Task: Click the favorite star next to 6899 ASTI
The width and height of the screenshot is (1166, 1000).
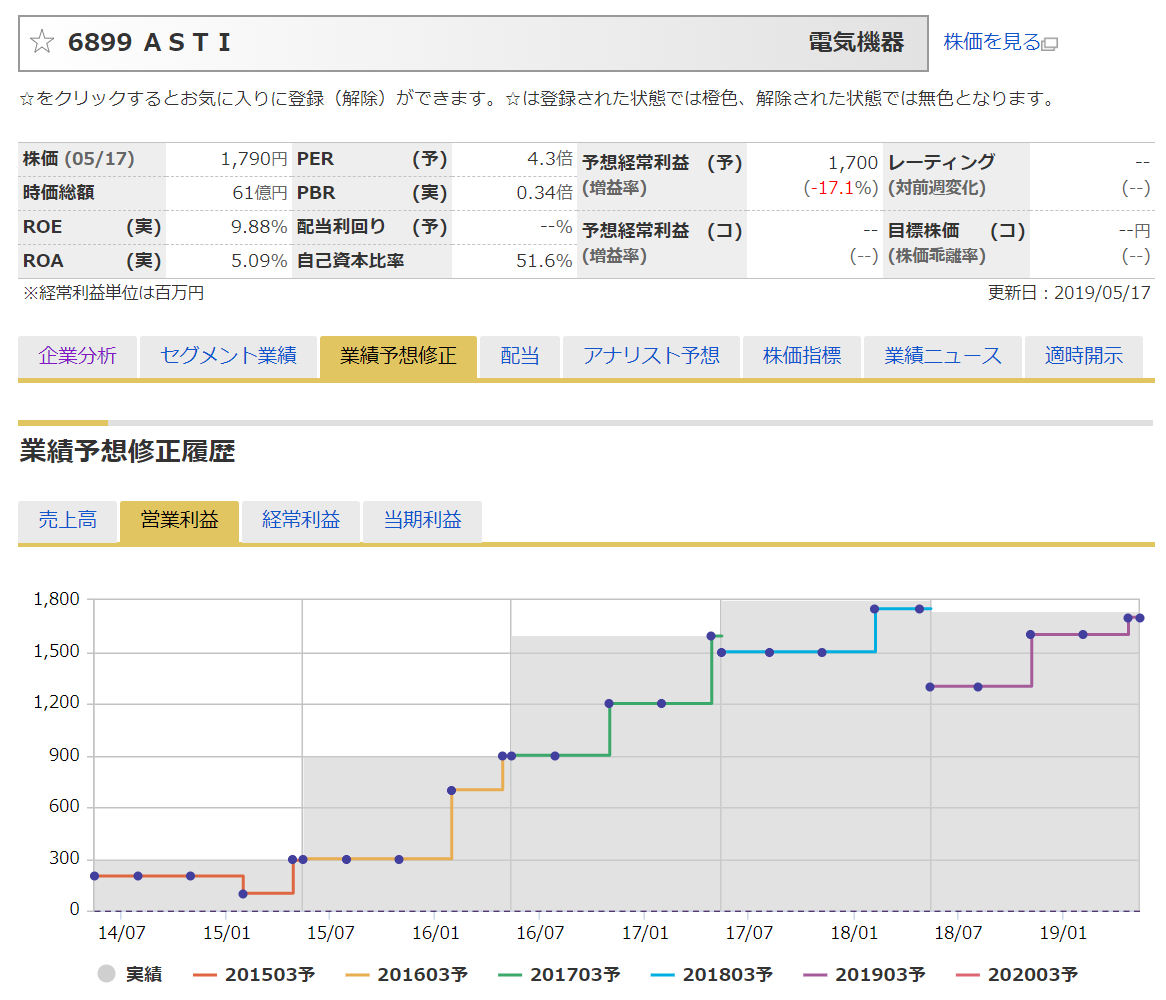Action: coord(42,42)
